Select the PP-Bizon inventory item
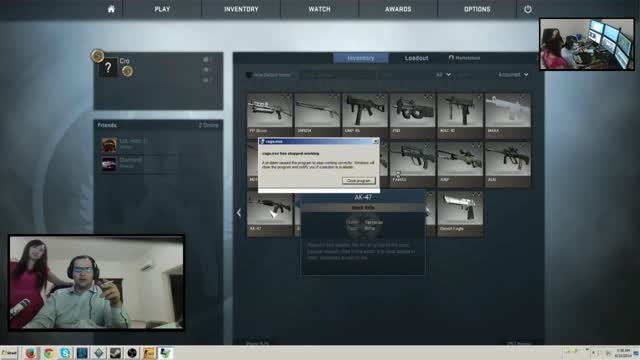Image resolution: width=640 pixels, height=360 pixels. coord(270,115)
